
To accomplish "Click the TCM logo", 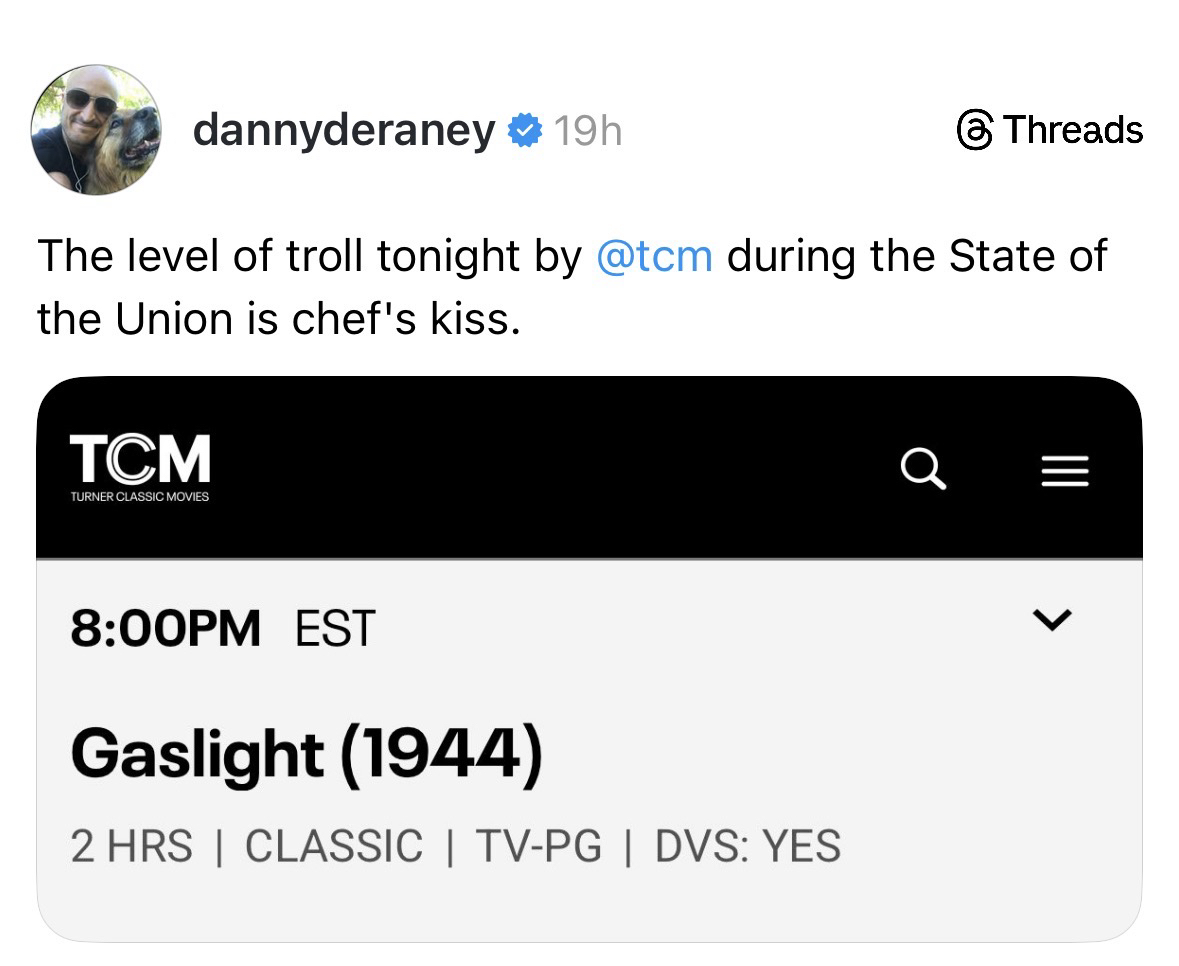I will [x=140, y=459].
